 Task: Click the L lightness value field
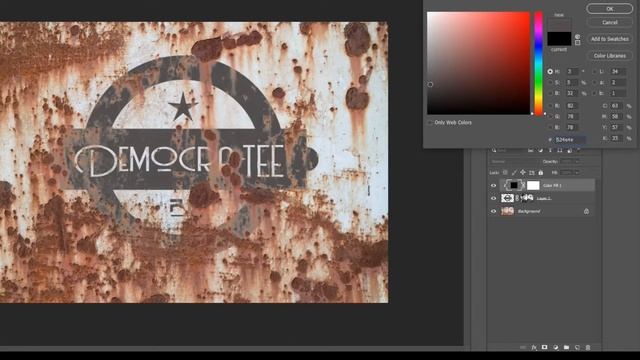click(x=617, y=71)
